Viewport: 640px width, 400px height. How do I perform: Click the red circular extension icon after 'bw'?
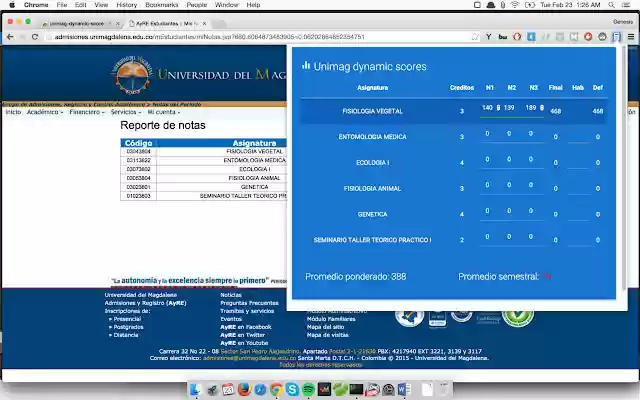click(517, 37)
